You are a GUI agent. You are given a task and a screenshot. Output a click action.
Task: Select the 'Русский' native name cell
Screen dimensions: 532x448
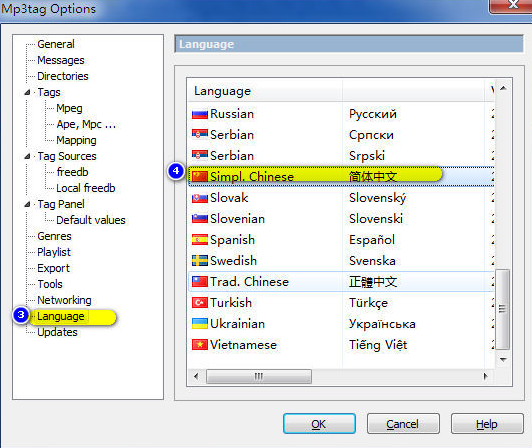pos(373,114)
